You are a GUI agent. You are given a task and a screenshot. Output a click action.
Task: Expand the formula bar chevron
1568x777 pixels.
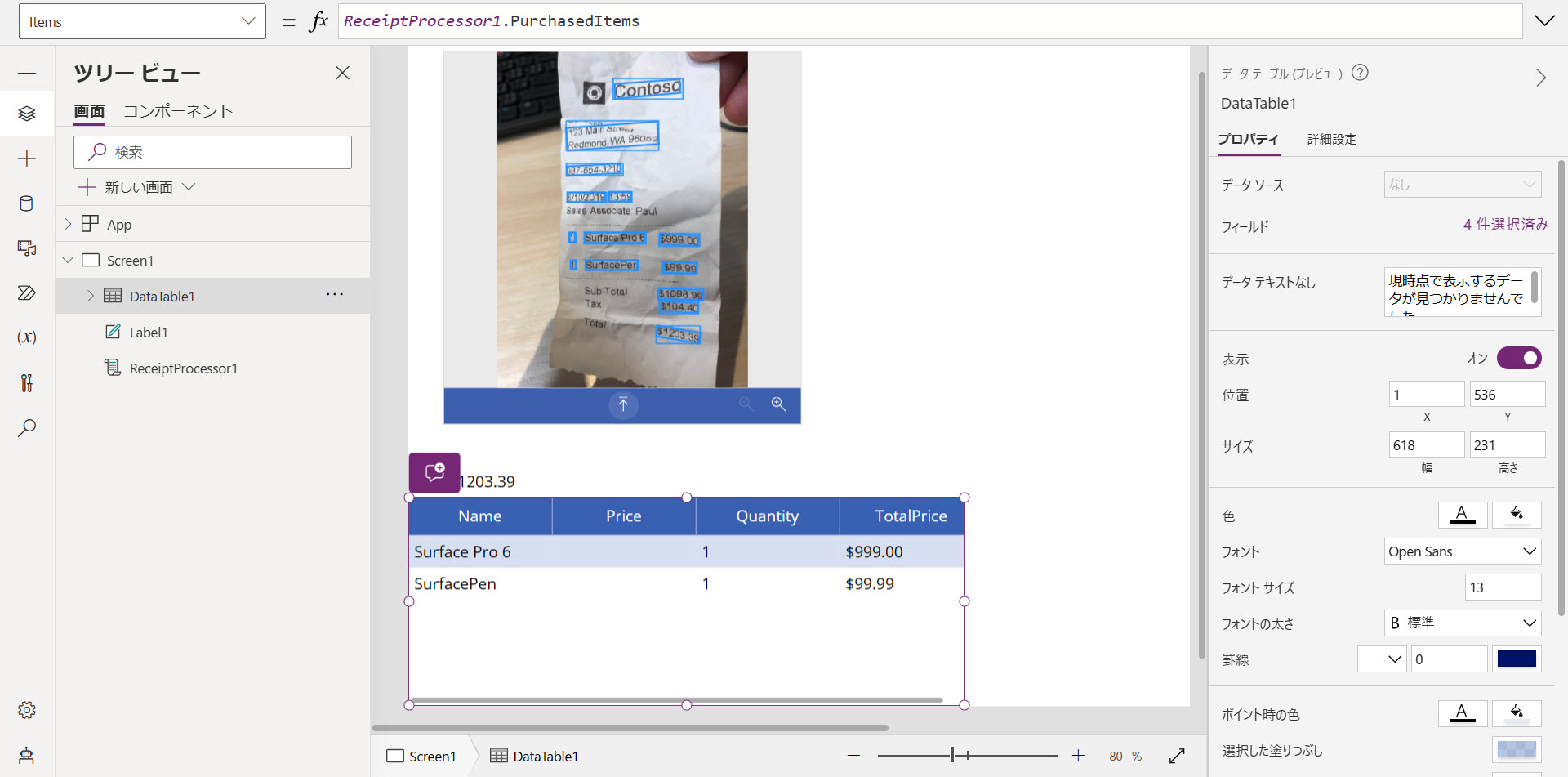1544,20
